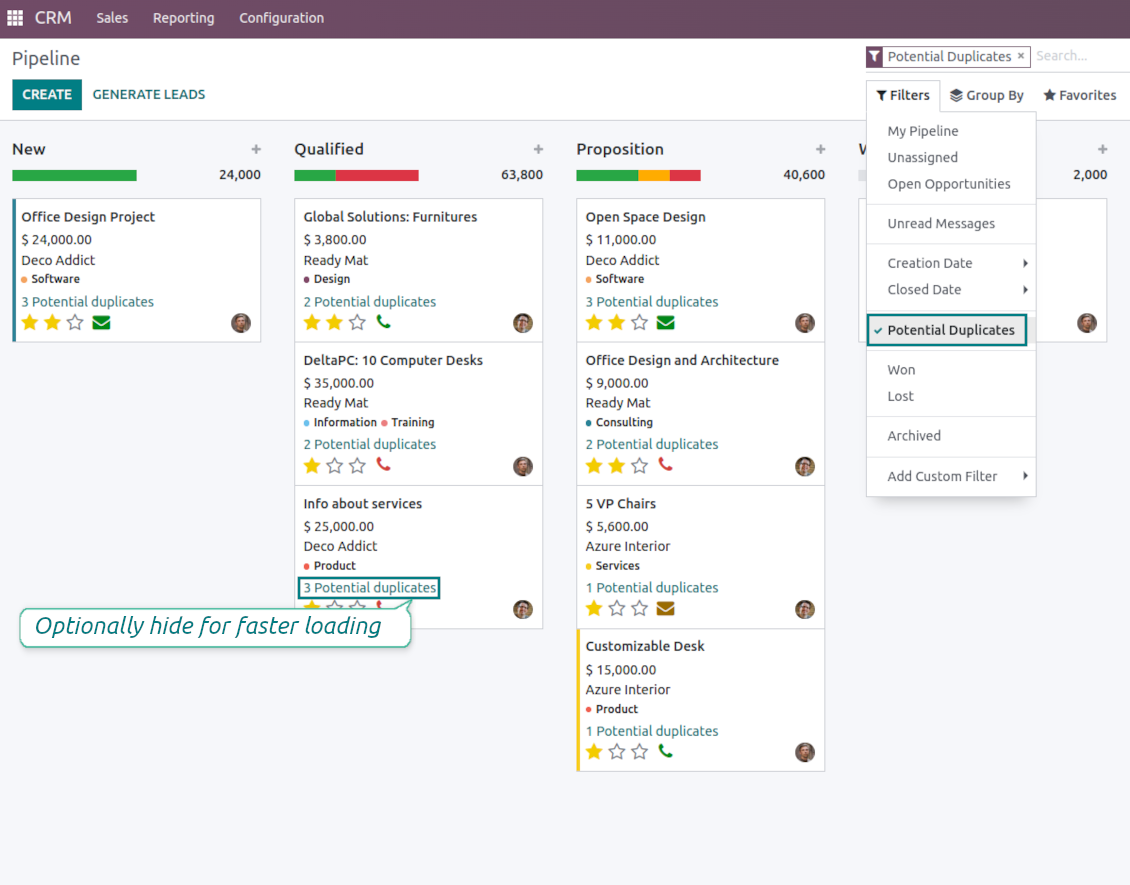Remove the Potential Duplicates filter facet
Image resolution: width=1130 pixels, height=885 pixels.
[x=1021, y=56]
